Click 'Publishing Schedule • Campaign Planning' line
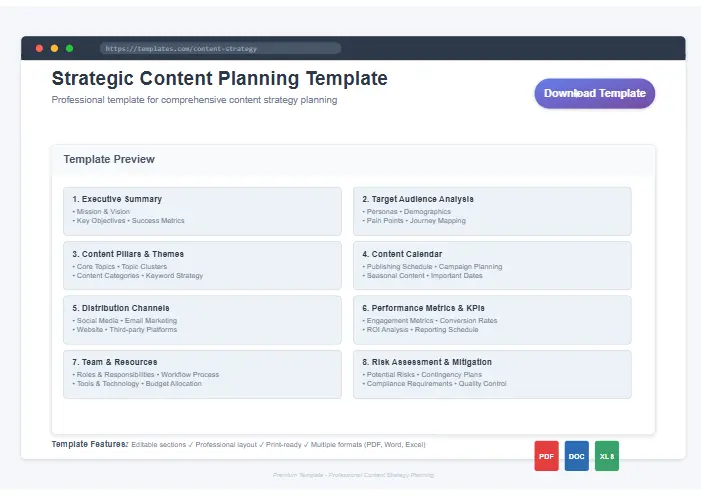This screenshot has height=496, width=701. pyautogui.click(x=434, y=267)
